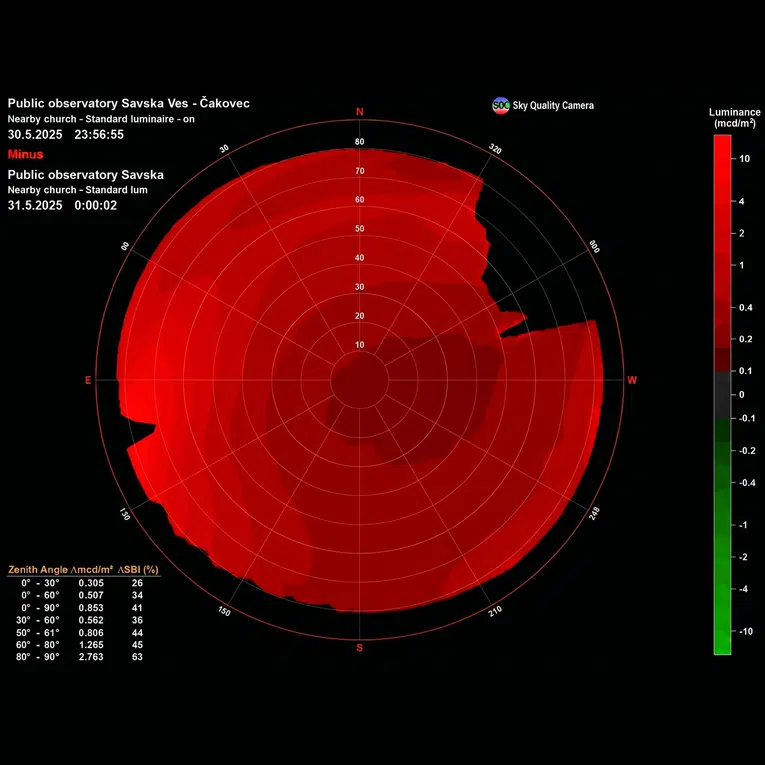Select the 0° - 30° table row
Screen dimensions: 765x765
pos(80,583)
